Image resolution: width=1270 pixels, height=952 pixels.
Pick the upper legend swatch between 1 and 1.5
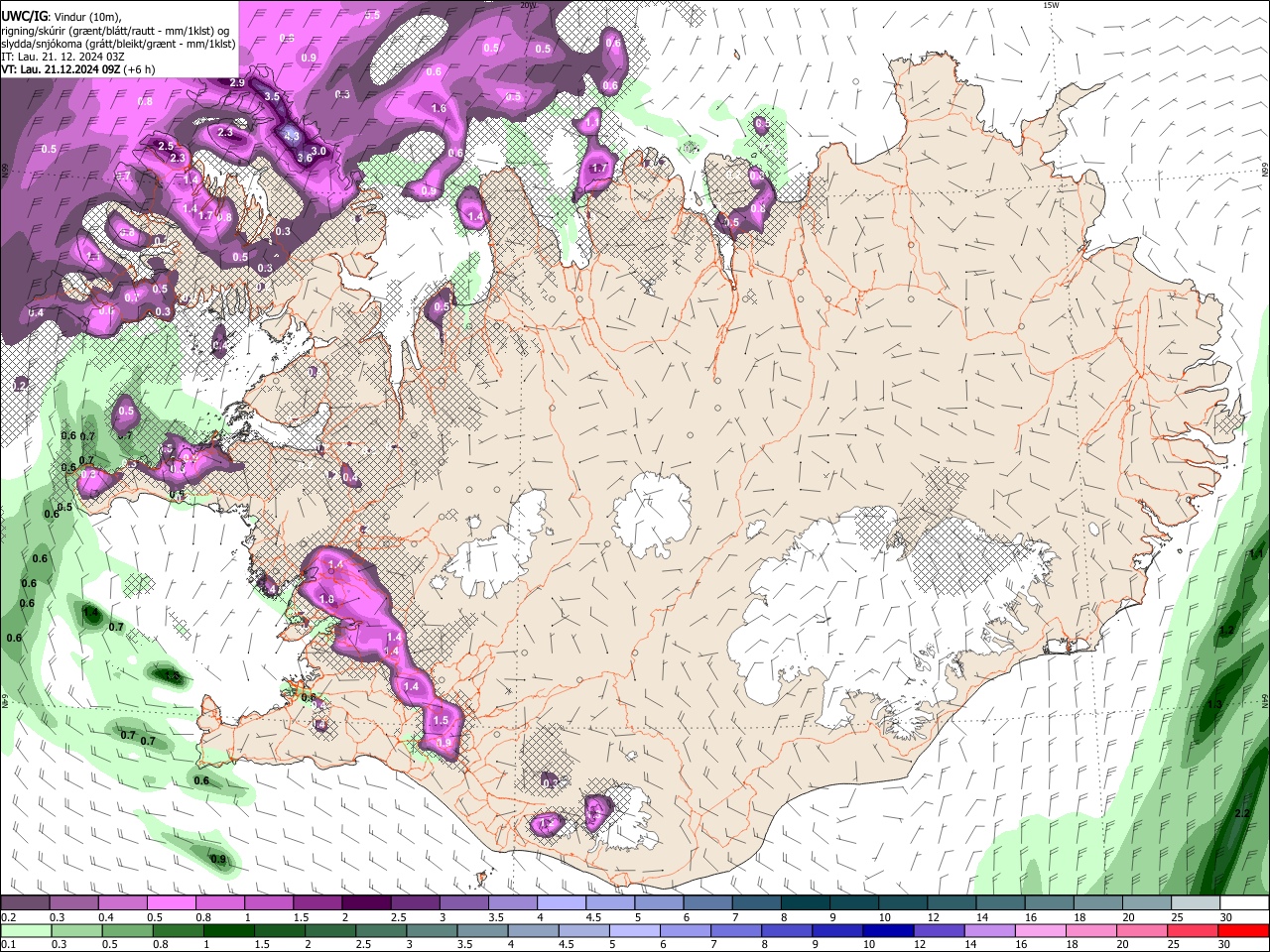click(269, 902)
